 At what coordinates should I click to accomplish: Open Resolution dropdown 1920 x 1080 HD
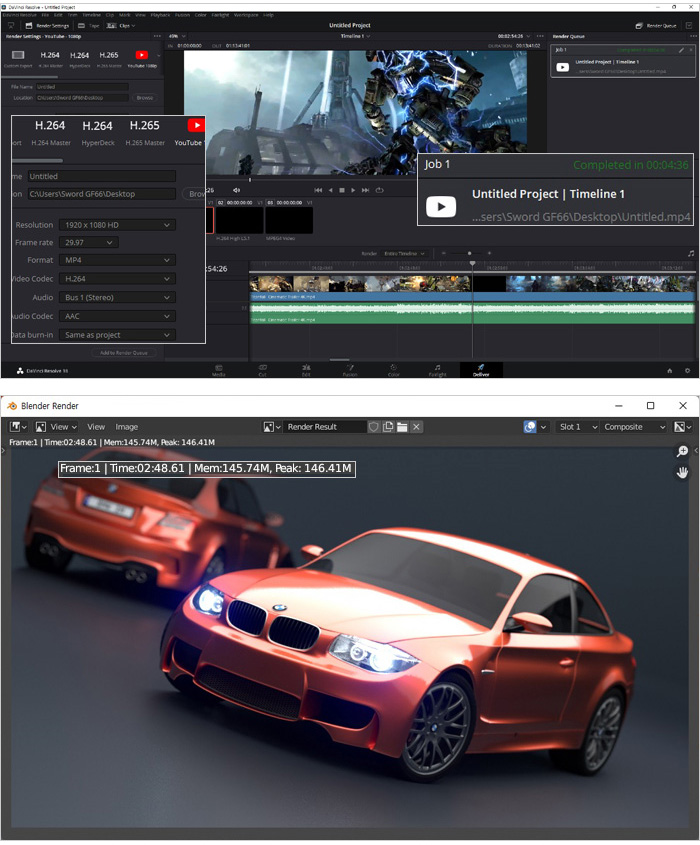[117, 225]
